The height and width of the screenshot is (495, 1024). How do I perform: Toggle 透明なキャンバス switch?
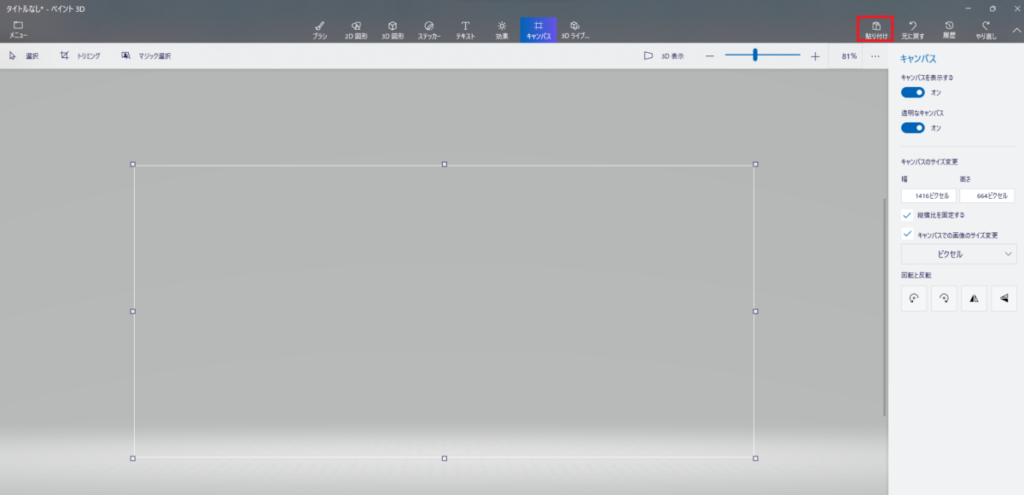pos(912,127)
